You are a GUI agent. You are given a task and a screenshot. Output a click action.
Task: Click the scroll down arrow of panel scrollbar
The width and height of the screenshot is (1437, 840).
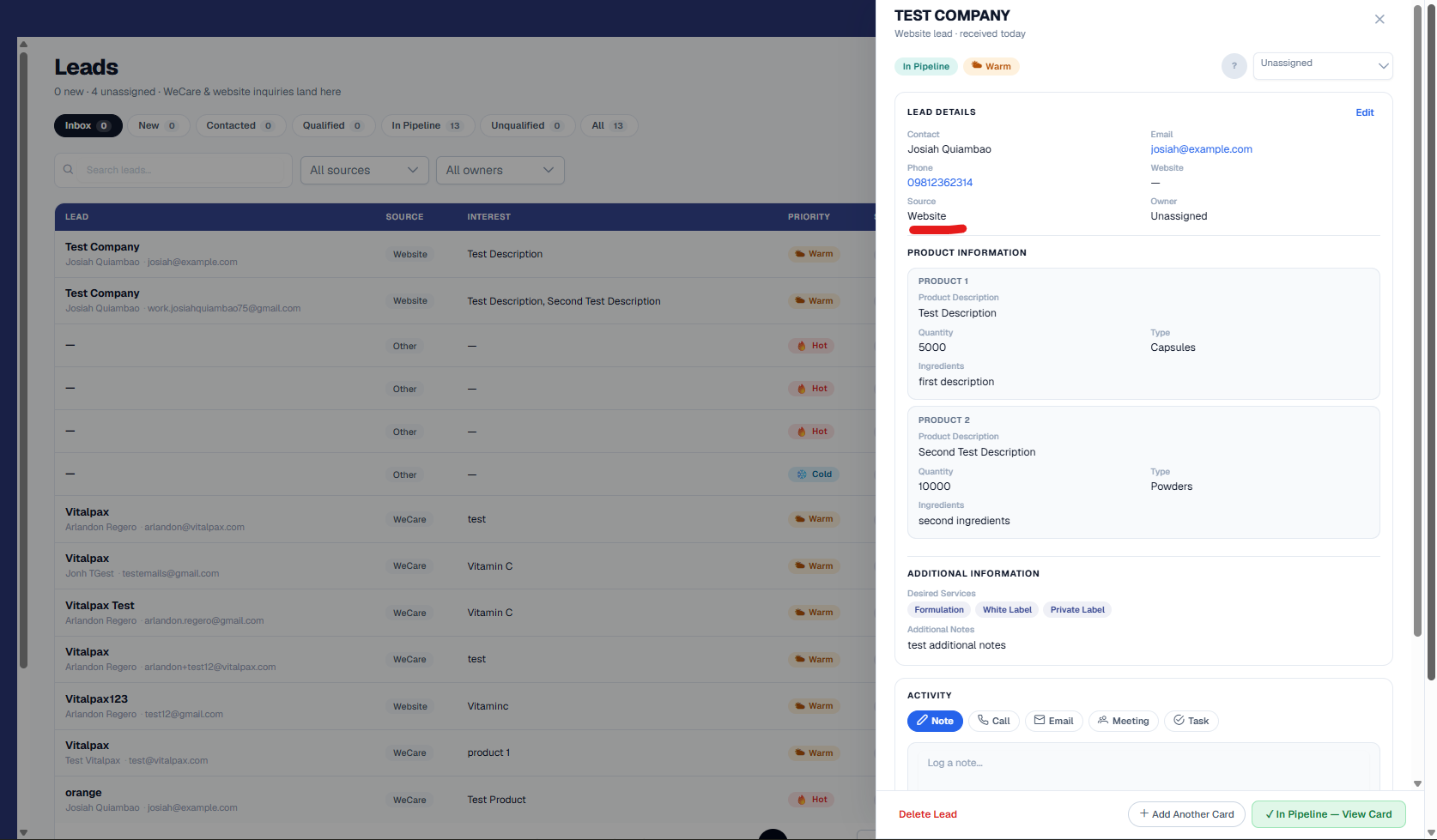(x=1418, y=783)
